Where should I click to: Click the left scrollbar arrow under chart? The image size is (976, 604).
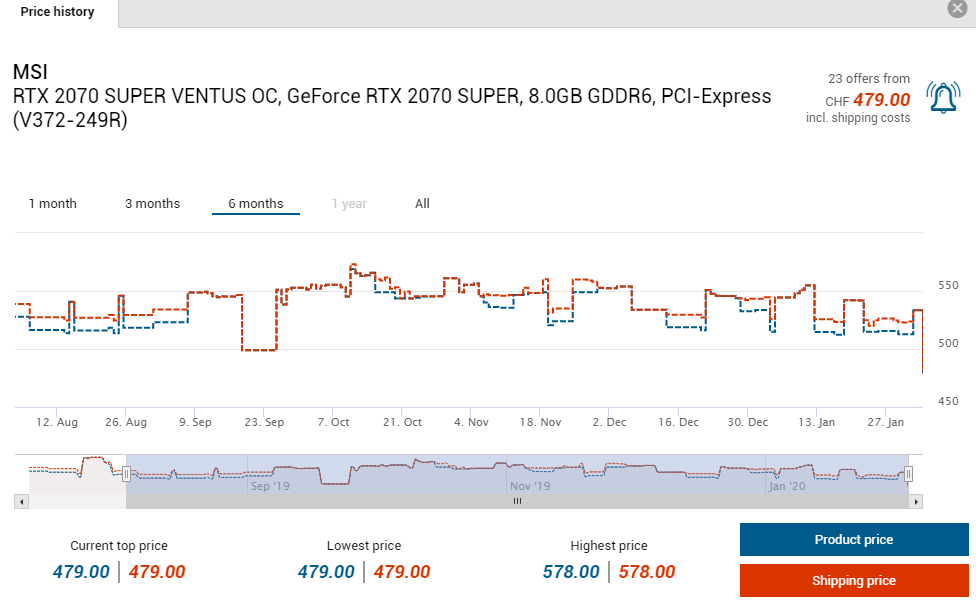(x=20, y=501)
